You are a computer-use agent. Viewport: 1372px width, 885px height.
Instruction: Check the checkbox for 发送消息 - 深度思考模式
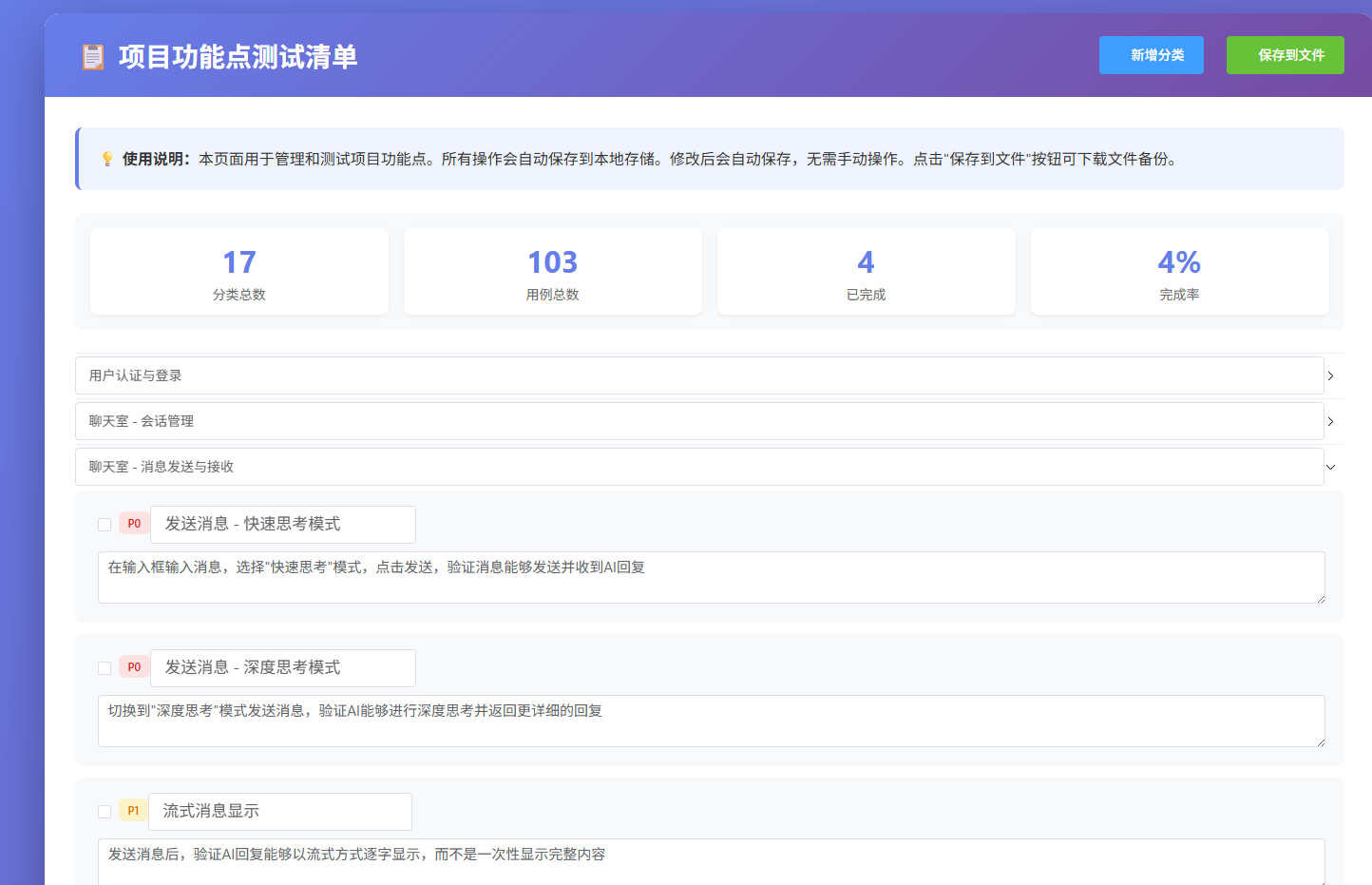pos(104,666)
